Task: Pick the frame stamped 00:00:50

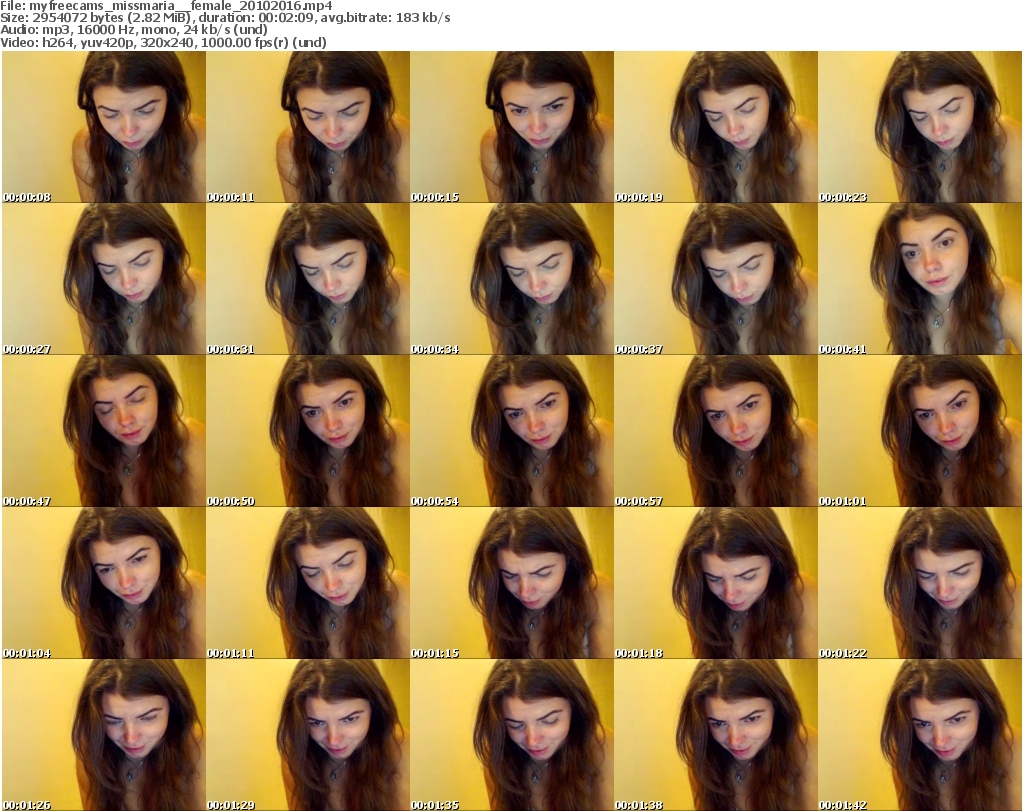Action: pos(308,431)
